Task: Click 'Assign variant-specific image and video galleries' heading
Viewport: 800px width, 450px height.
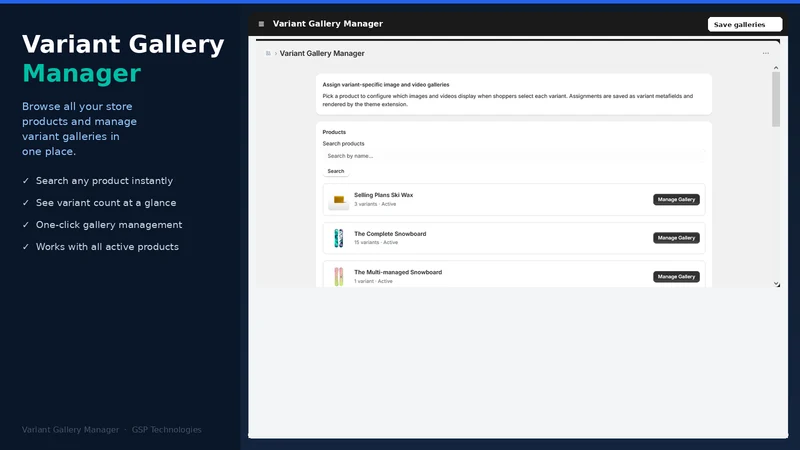Action: 386,85
